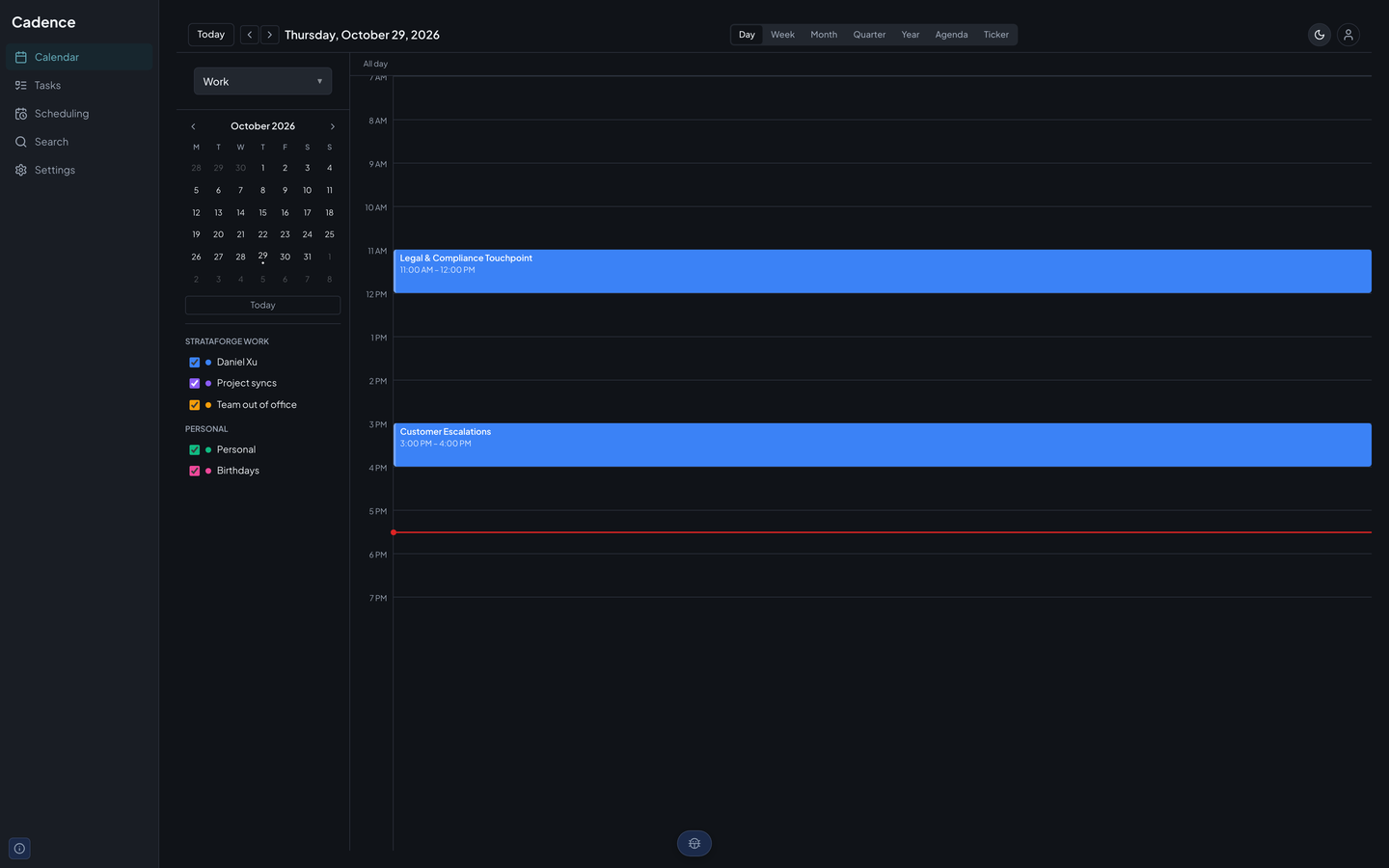This screenshot has height=868, width=1389.
Task: Open the Tasks section icon
Action: (x=21, y=85)
